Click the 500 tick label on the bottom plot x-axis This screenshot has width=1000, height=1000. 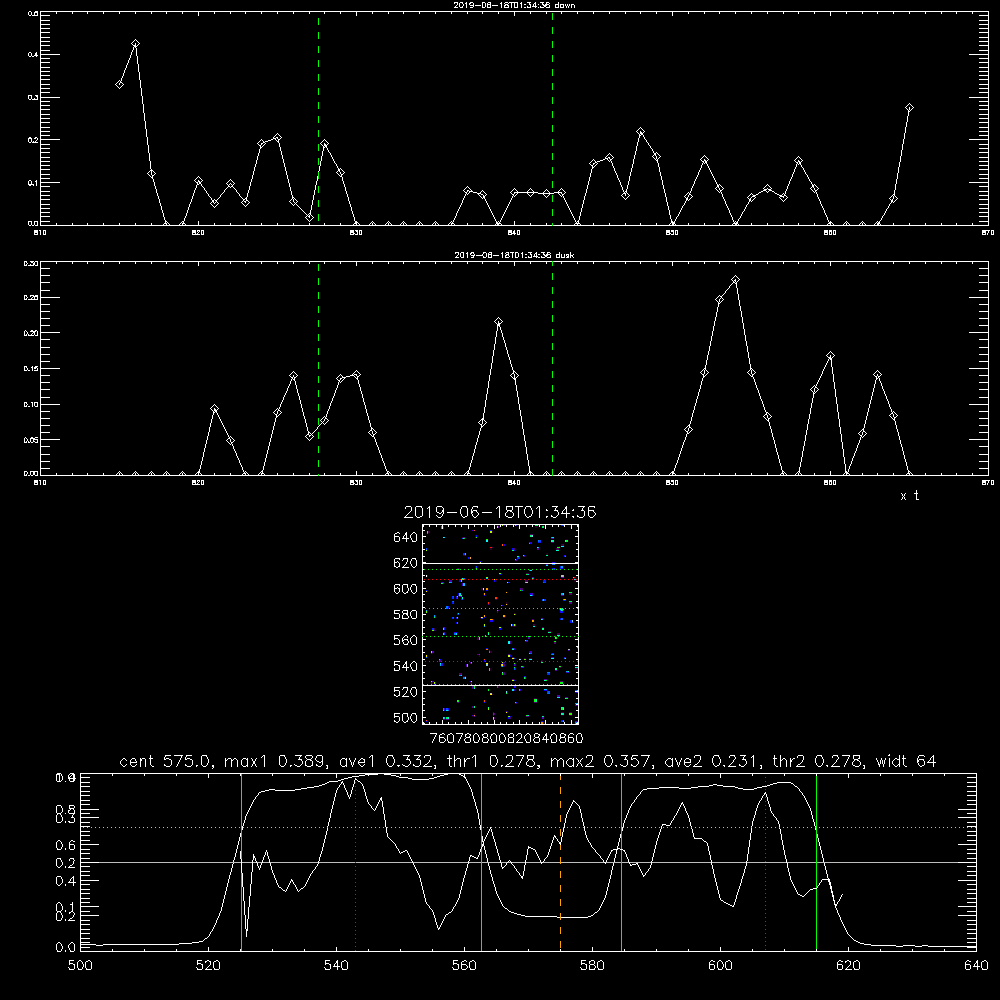point(80,966)
